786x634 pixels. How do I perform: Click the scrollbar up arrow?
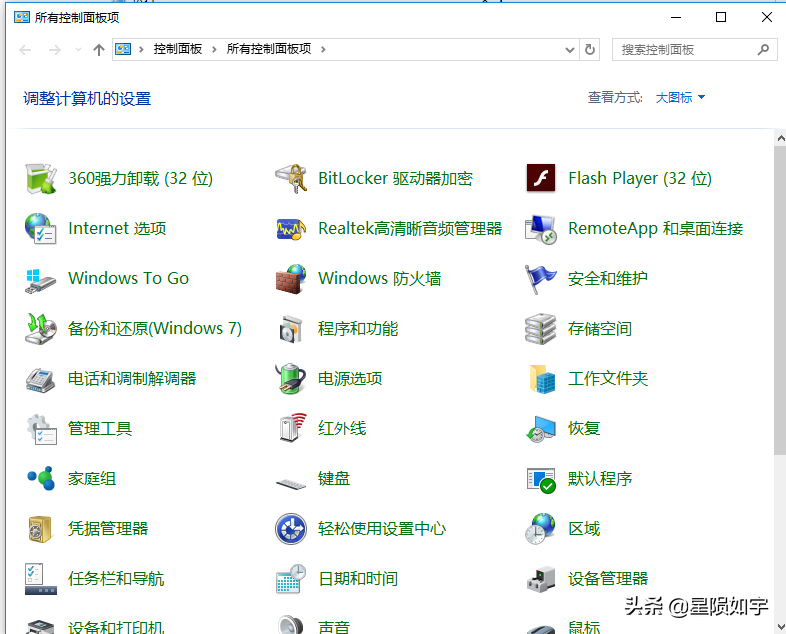click(780, 138)
